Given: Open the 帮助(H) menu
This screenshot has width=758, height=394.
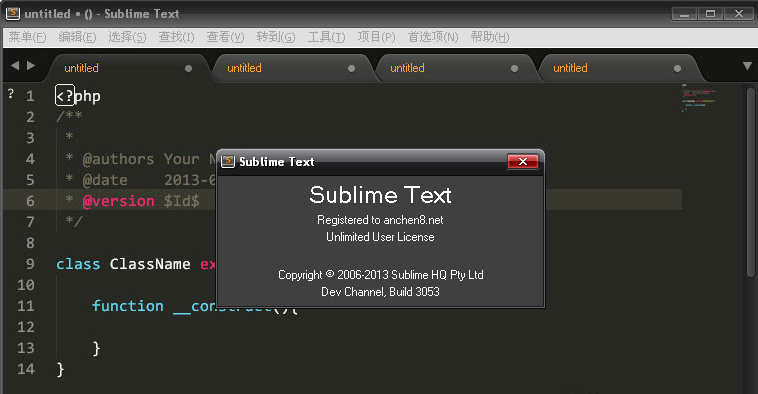Looking at the screenshot, I should point(490,37).
